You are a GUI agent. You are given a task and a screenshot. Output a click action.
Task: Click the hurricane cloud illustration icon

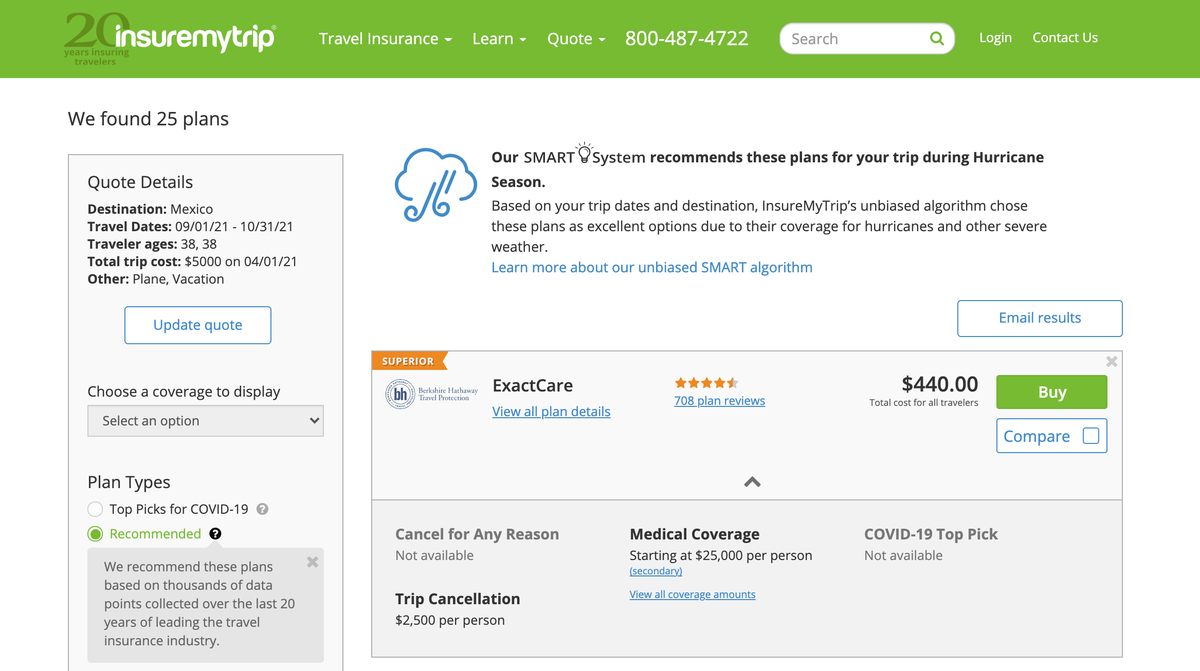click(436, 185)
